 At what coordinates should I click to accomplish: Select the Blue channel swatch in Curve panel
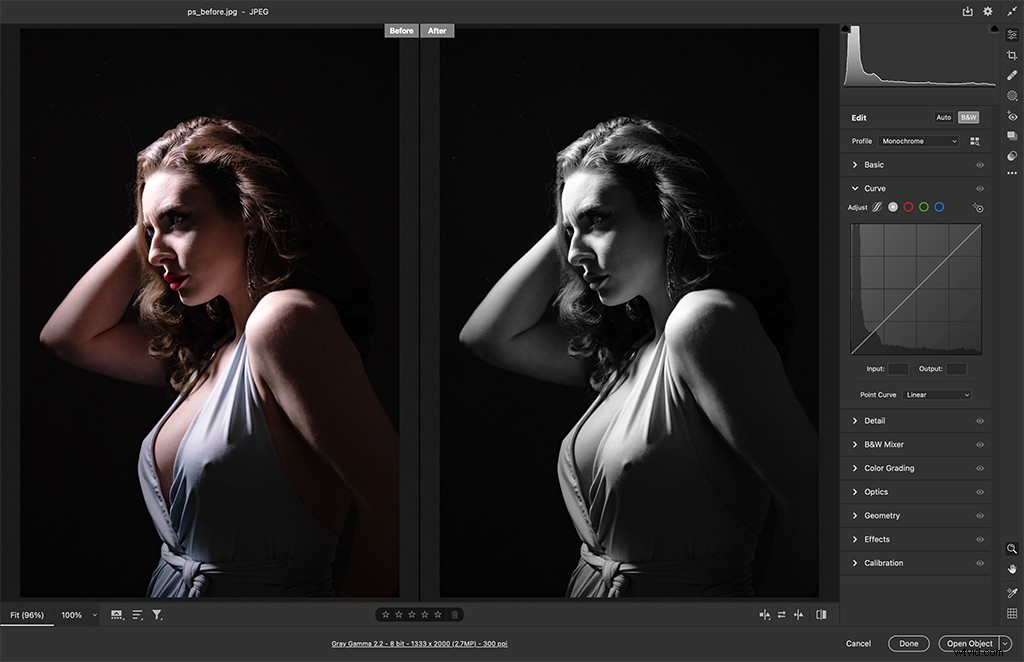(938, 207)
